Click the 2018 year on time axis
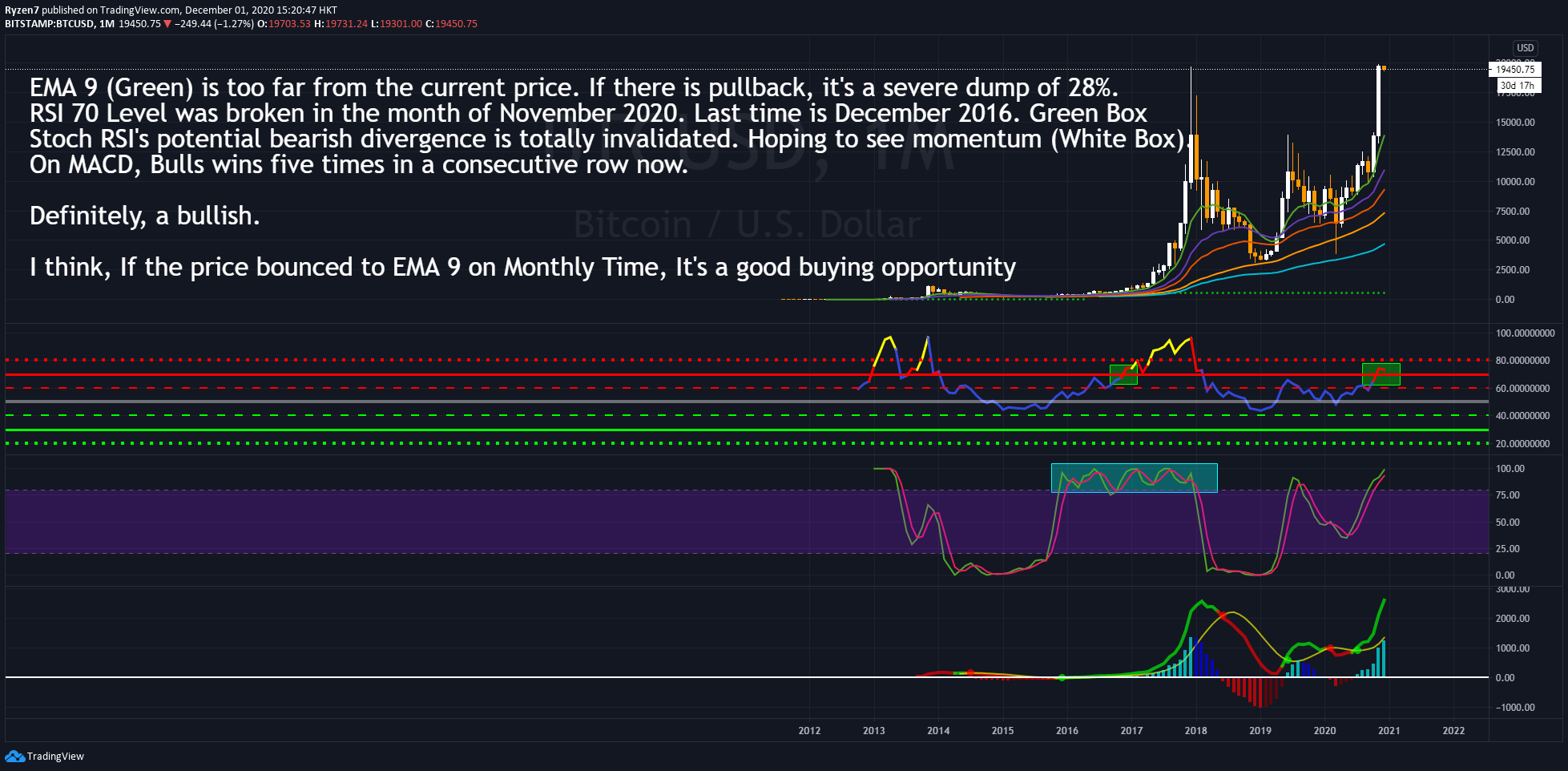This screenshot has height=771, width=1568. (x=1196, y=731)
